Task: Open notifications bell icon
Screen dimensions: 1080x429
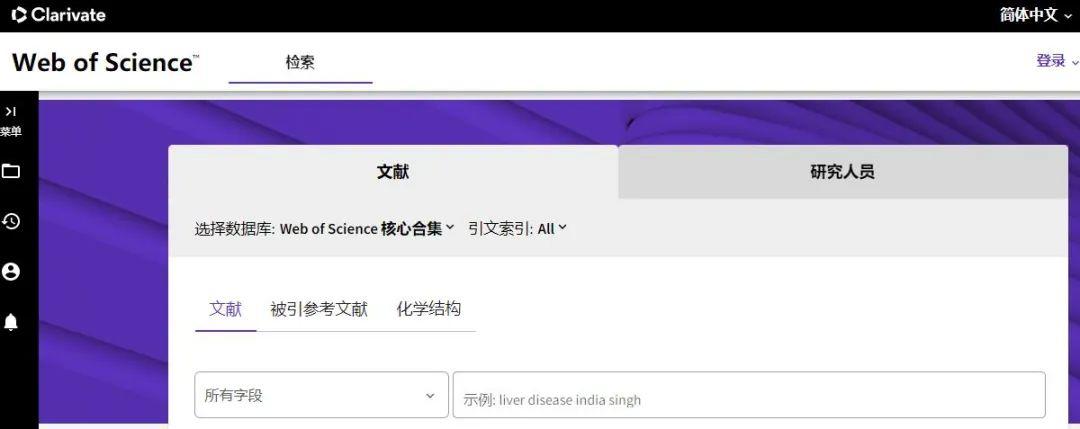Action: tap(11, 322)
